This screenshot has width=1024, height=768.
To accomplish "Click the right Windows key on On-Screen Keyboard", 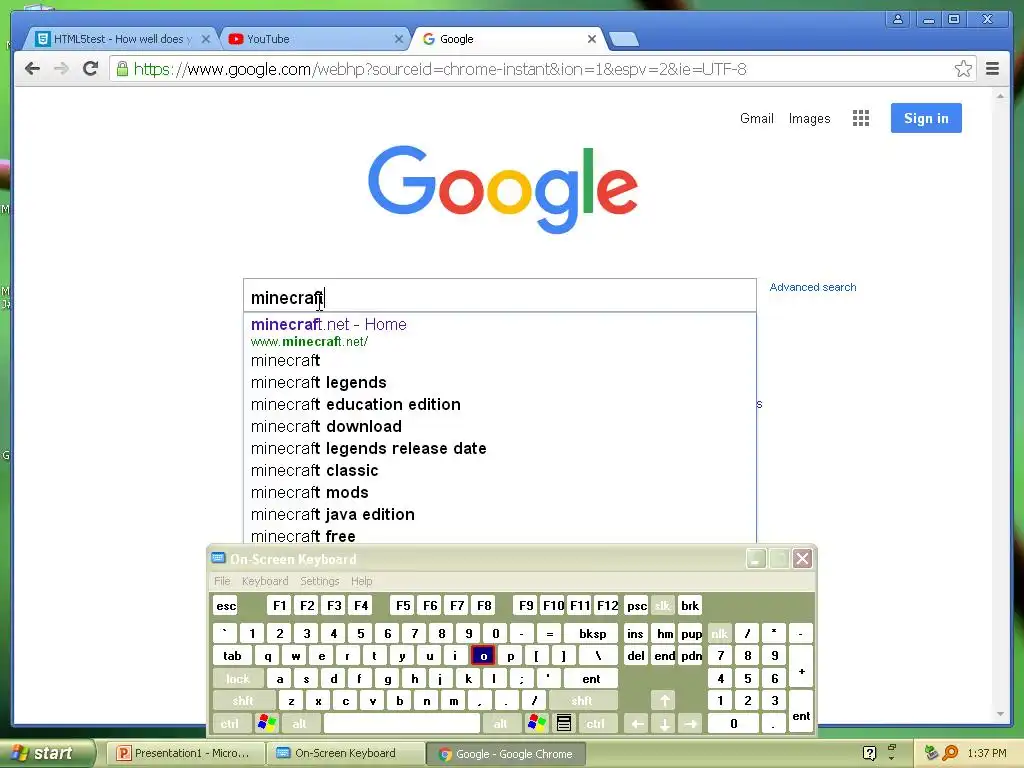I will [537, 723].
